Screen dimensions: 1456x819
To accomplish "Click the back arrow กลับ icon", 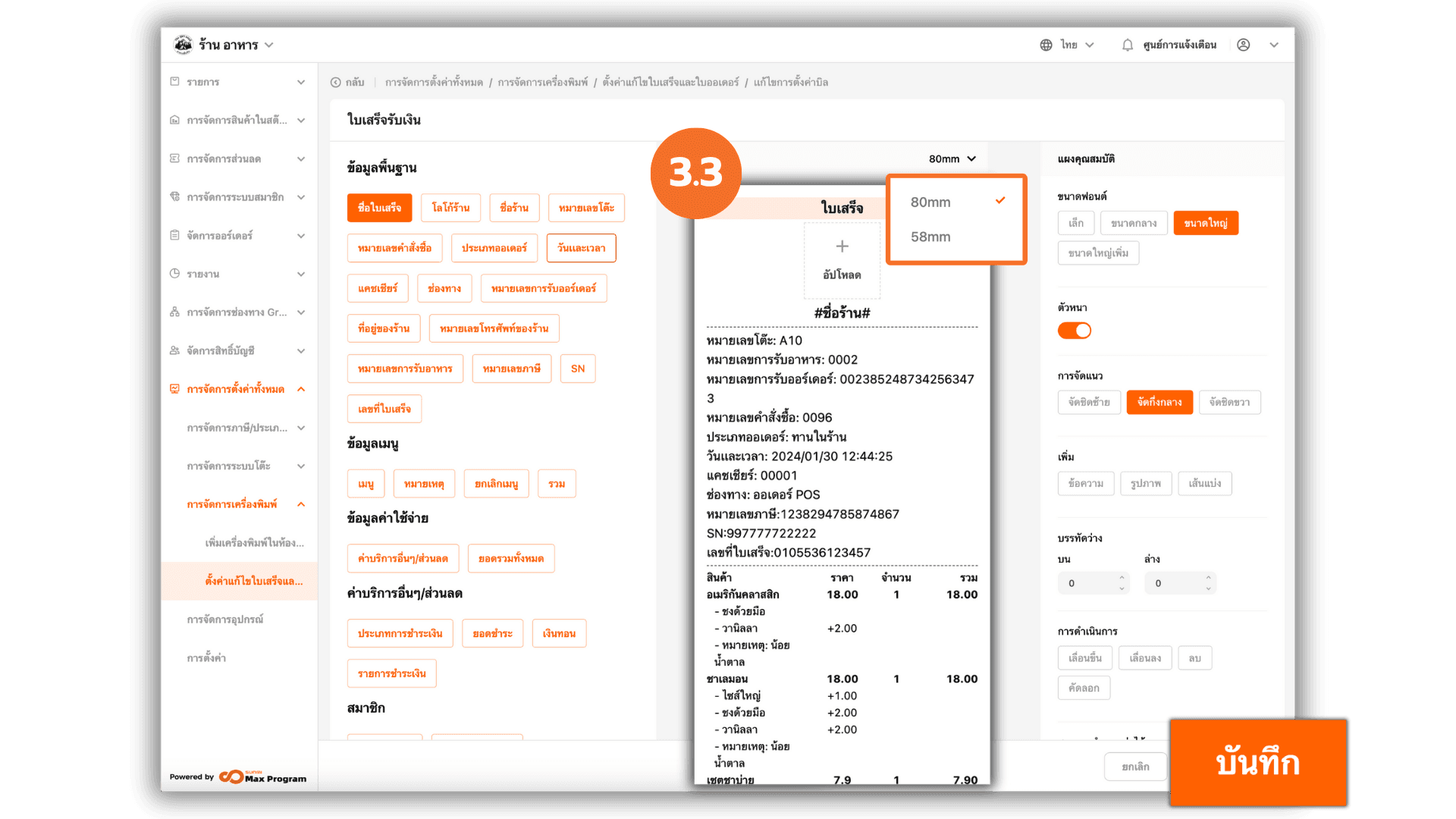I will coord(336,83).
